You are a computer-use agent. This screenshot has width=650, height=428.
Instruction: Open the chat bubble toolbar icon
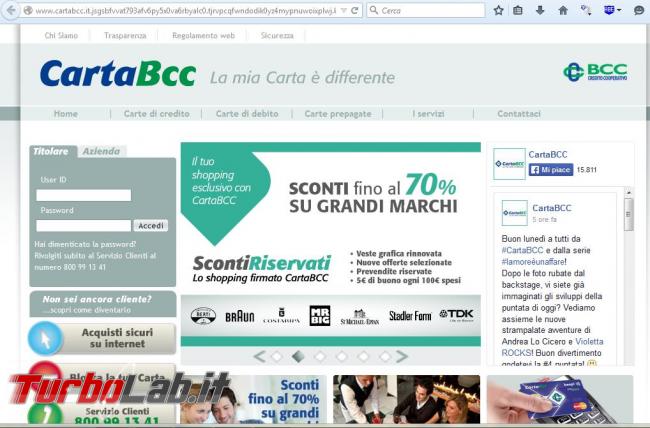(639, 10)
